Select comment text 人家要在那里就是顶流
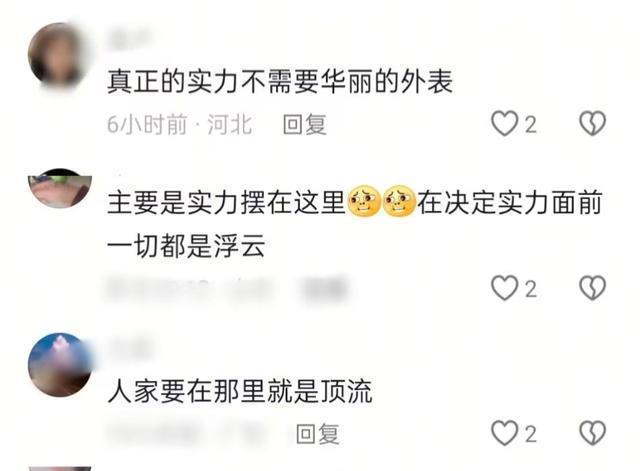Image resolution: width=640 pixels, height=471 pixels. click(x=240, y=391)
